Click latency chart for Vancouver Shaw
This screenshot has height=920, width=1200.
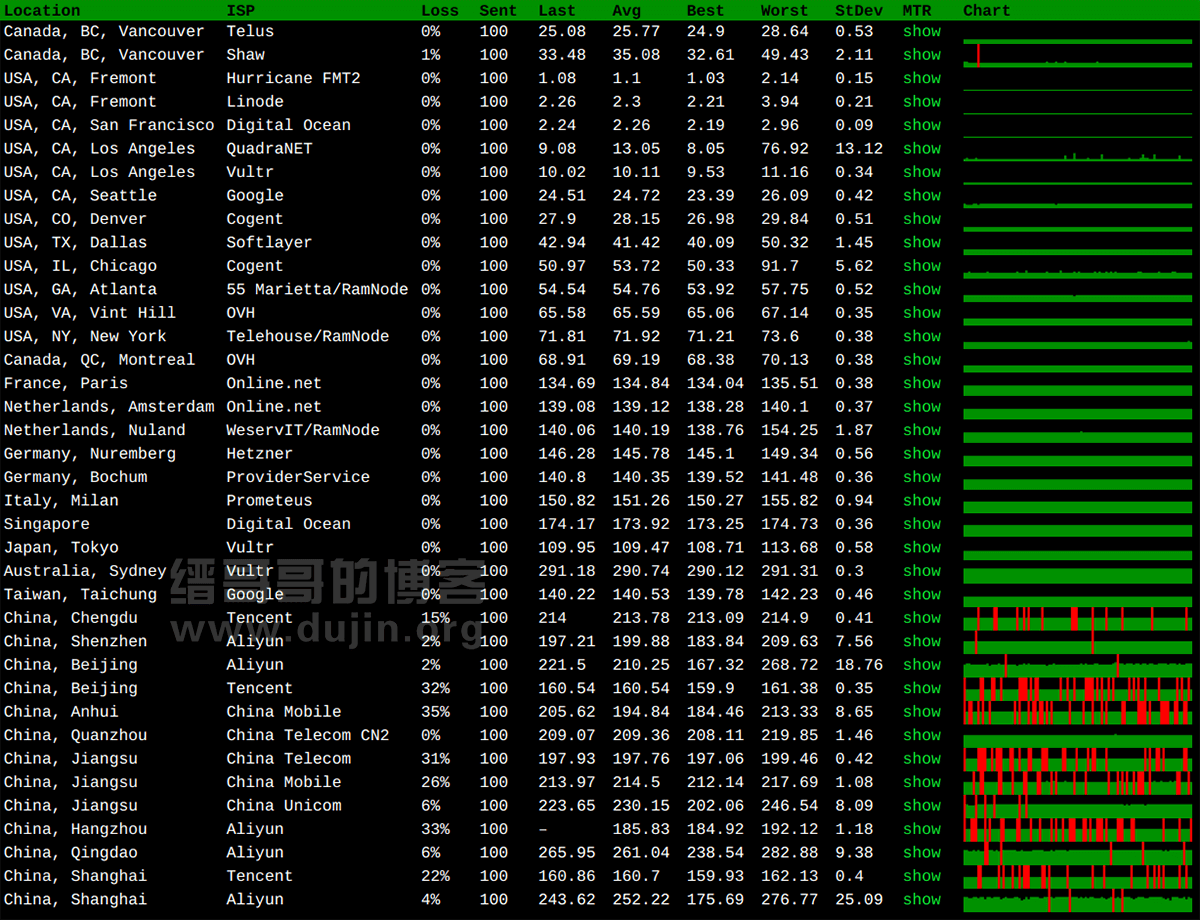coord(1078,55)
